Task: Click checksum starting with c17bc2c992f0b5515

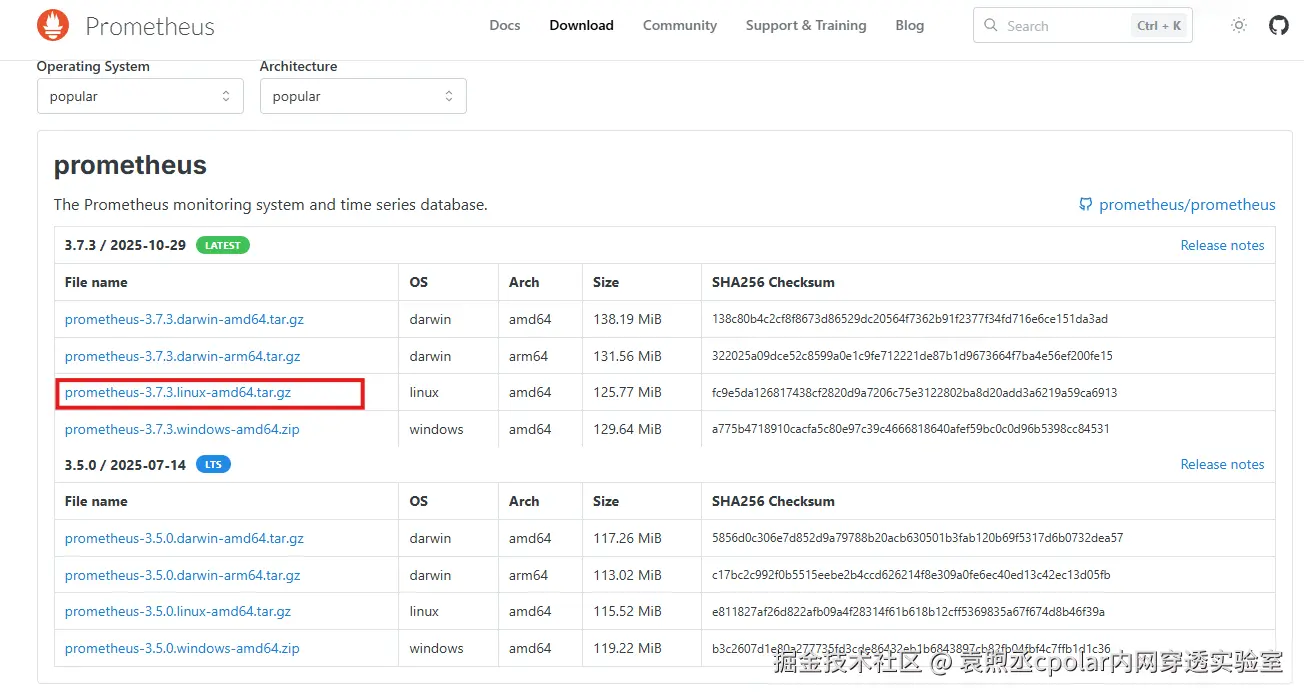Action: pyautogui.click(x=911, y=575)
